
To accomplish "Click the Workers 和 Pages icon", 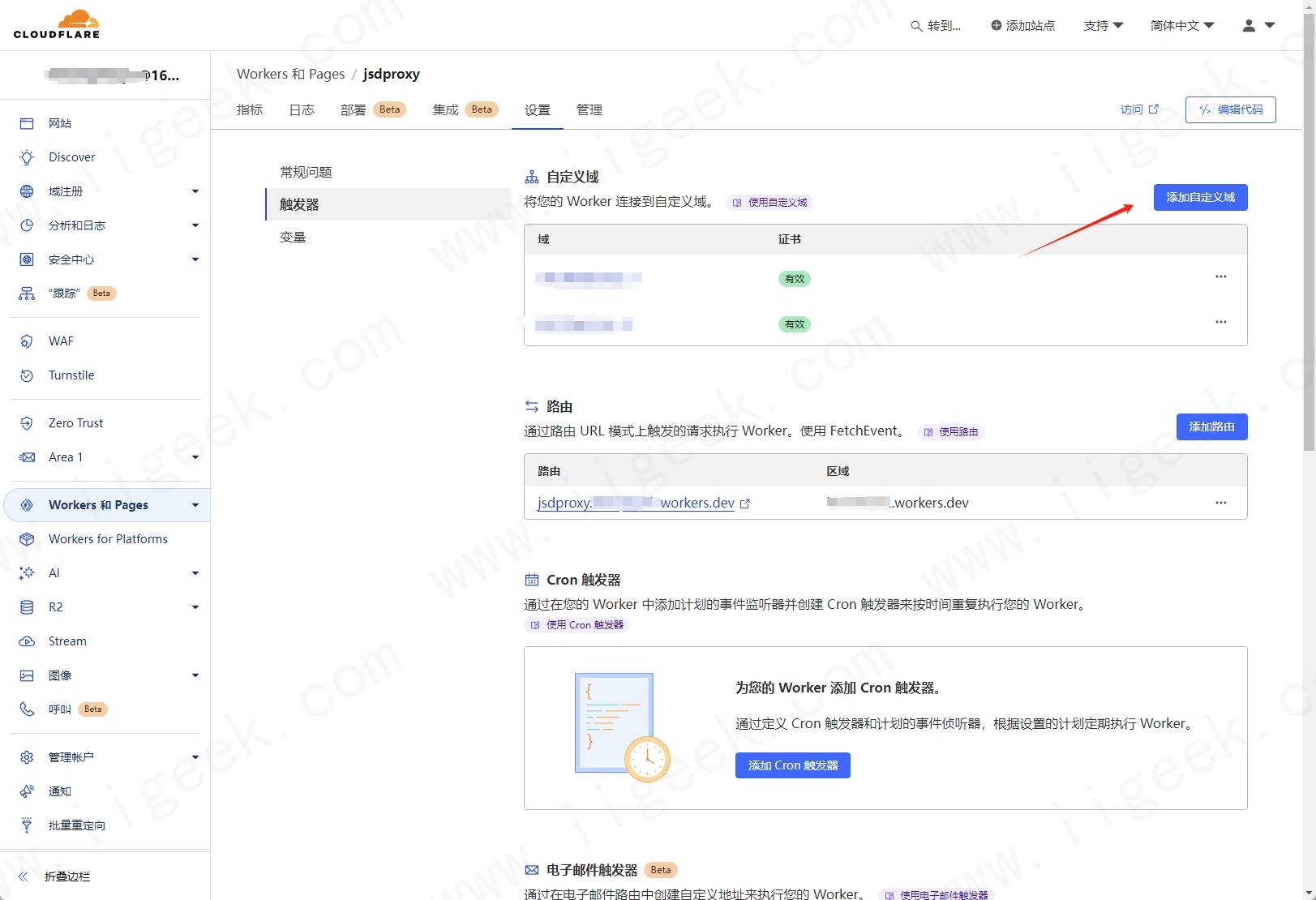I will pos(27,505).
